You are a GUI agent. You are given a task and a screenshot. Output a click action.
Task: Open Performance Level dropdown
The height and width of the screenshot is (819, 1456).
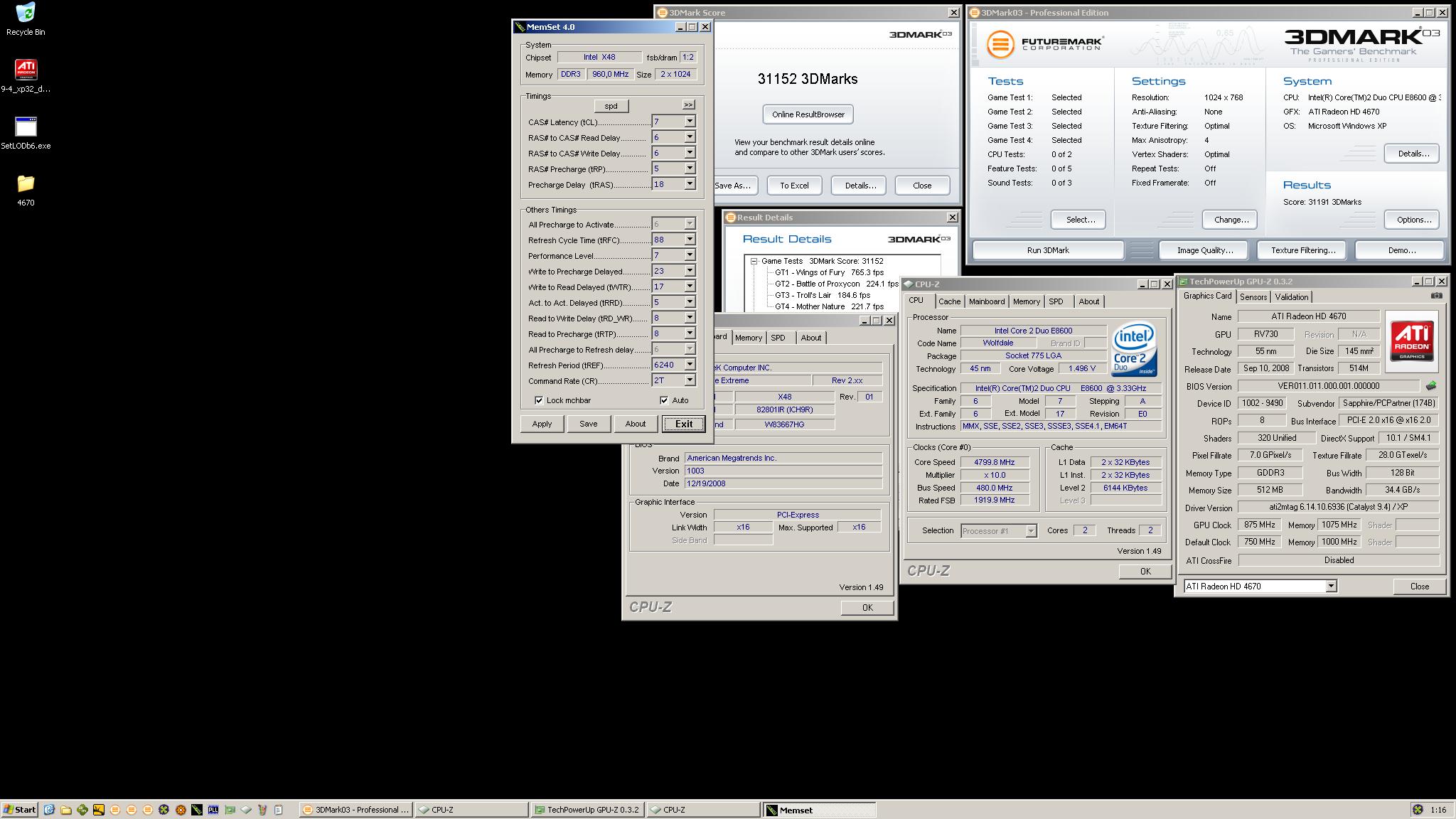click(689, 255)
